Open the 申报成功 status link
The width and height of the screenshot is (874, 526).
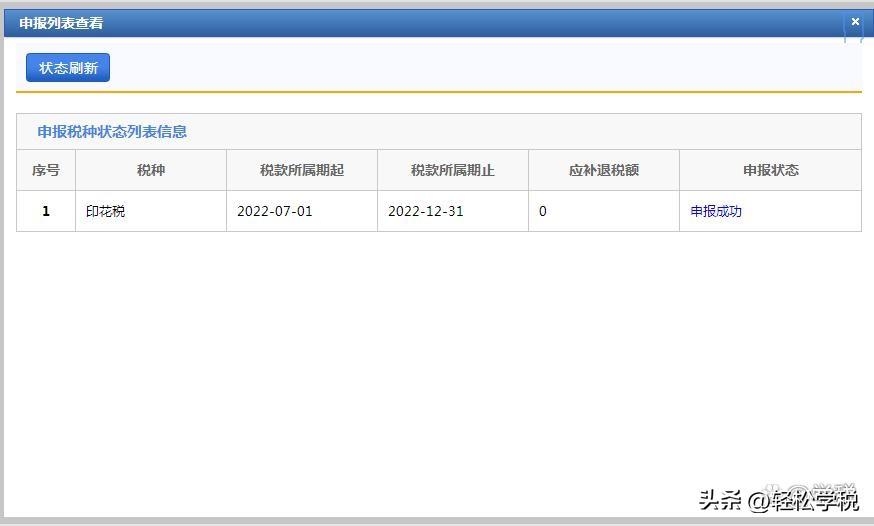(x=716, y=211)
